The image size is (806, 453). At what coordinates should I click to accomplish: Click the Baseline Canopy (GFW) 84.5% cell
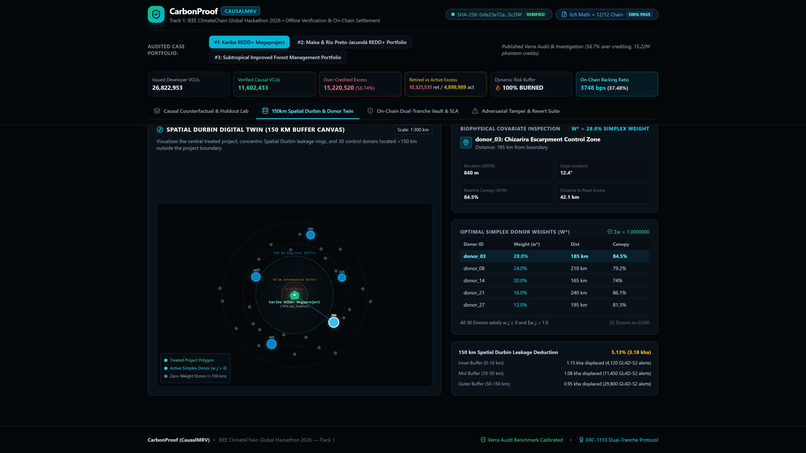[506, 193]
